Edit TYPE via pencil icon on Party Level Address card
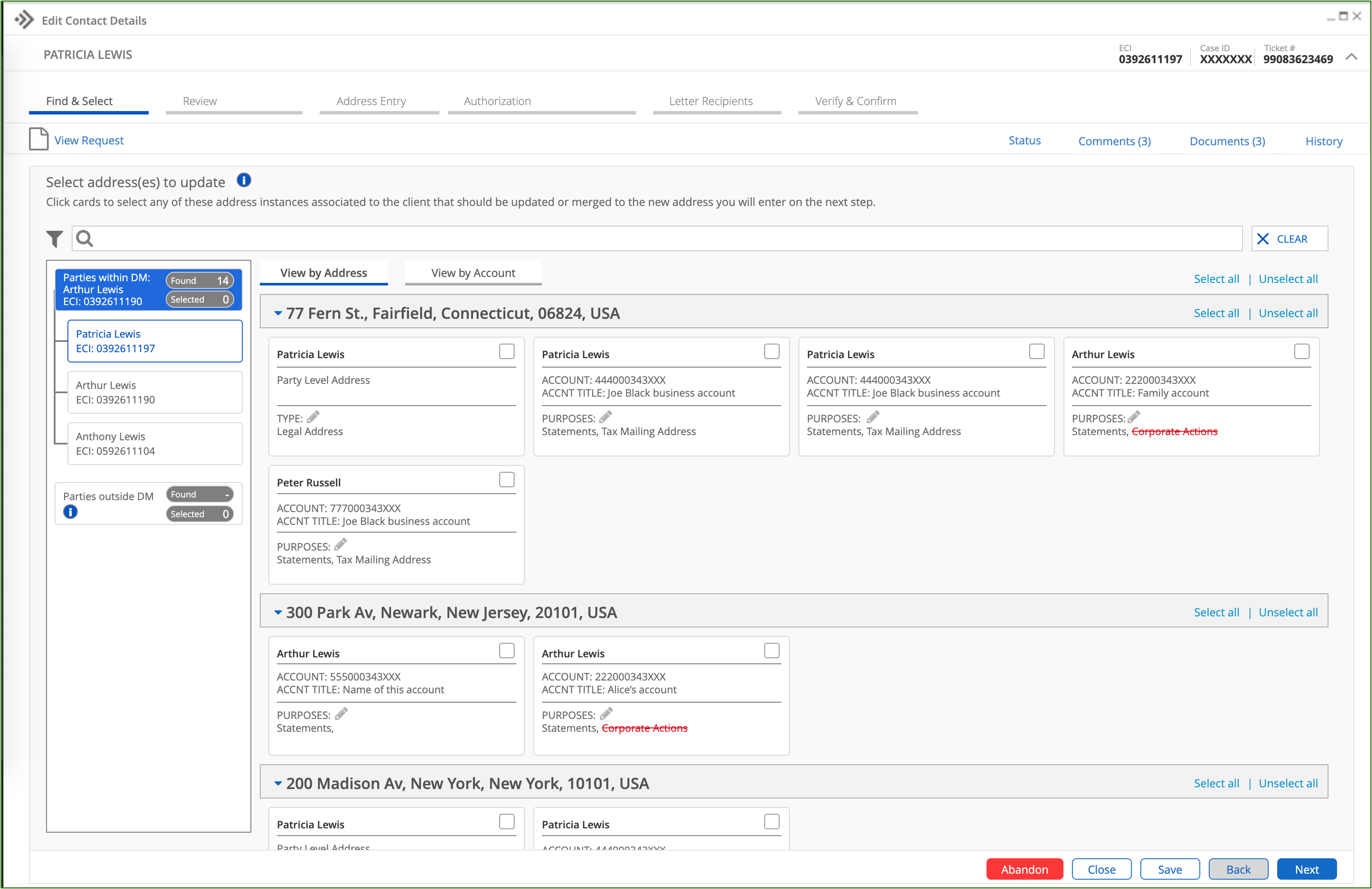Viewport: 1372px width, 889px height. 313,417
